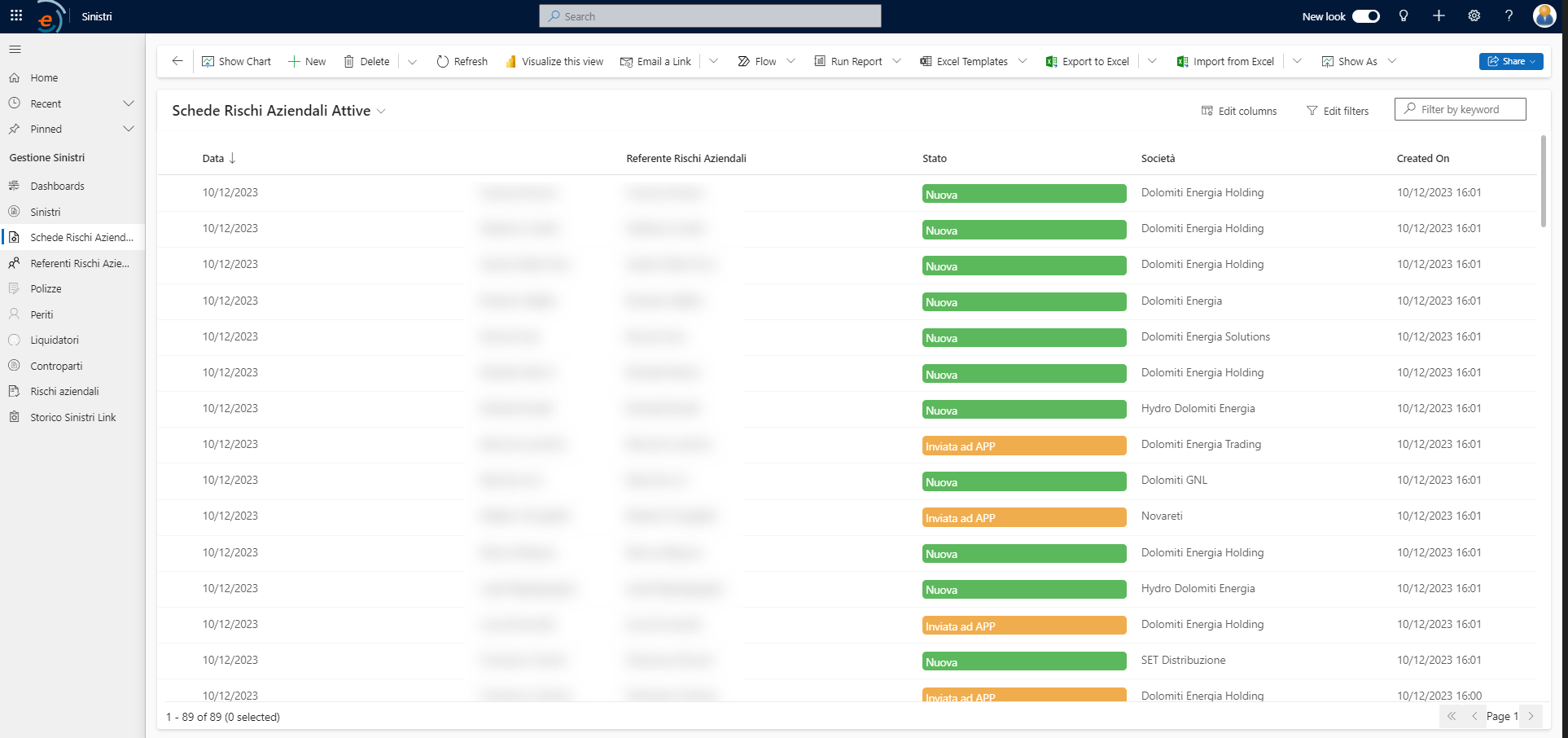Screen dimensions: 1568x738
Task: Click the Refresh command
Action: (x=462, y=61)
